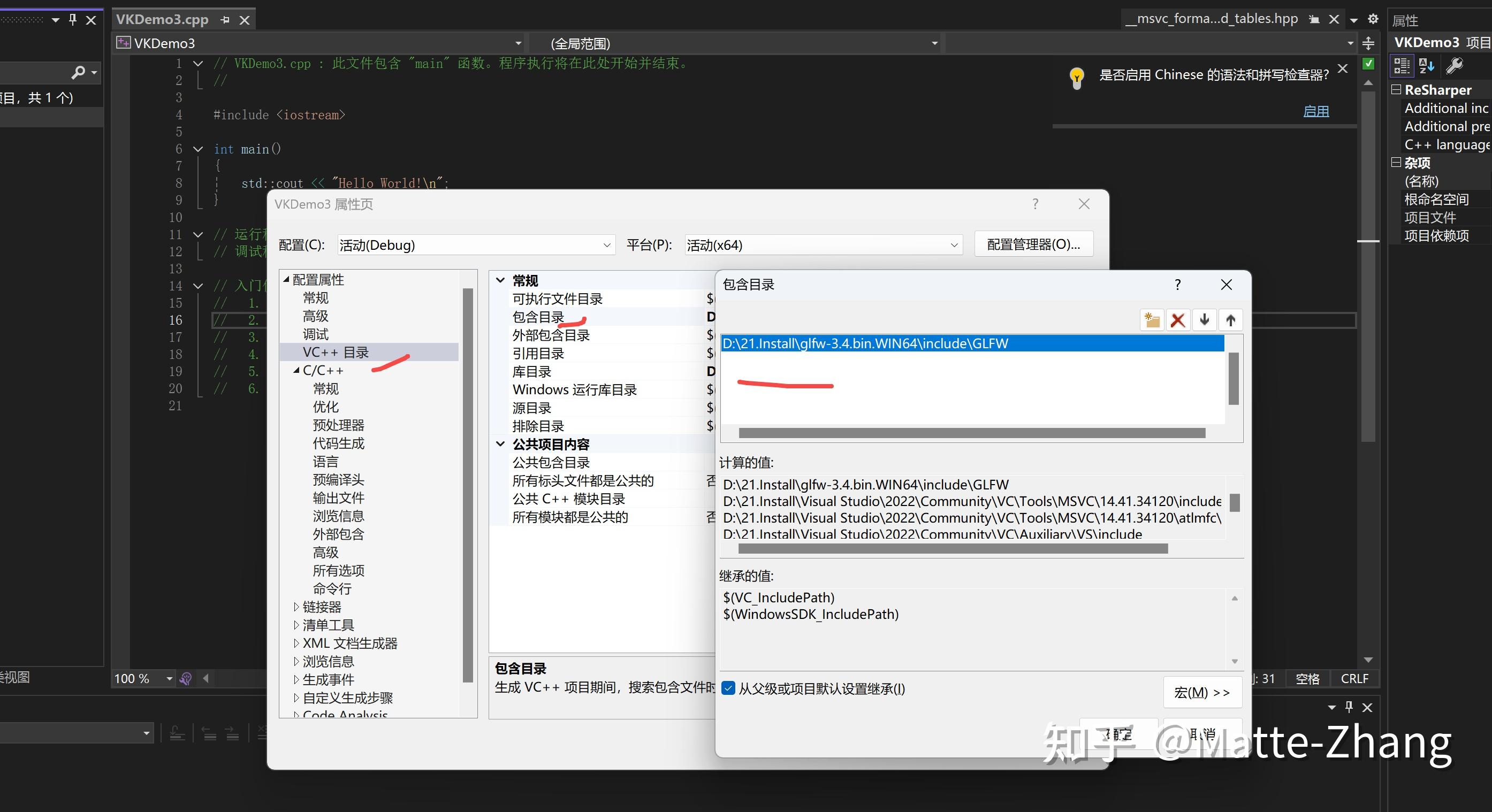The width and height of the screenshot is (1492, 812).
Task: Toggle the pin on VKDemo3.cpp tab
Action: coord(225,19)
